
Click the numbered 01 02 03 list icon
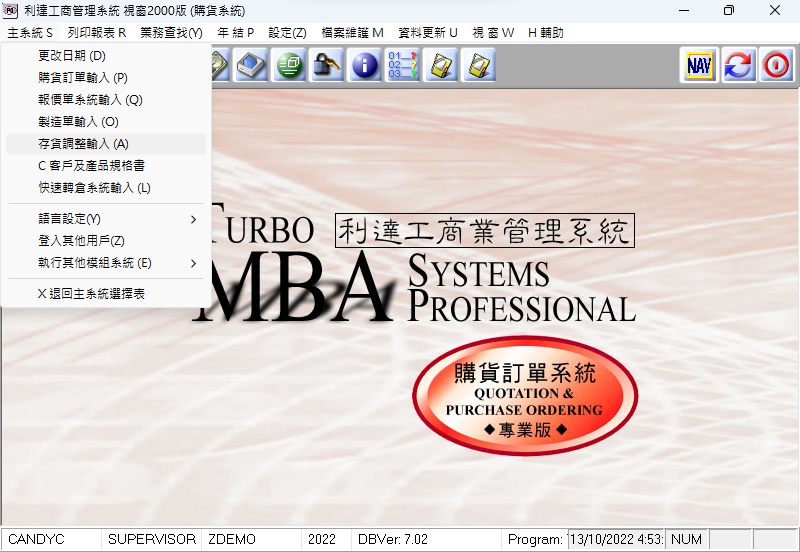click(402, 65)
